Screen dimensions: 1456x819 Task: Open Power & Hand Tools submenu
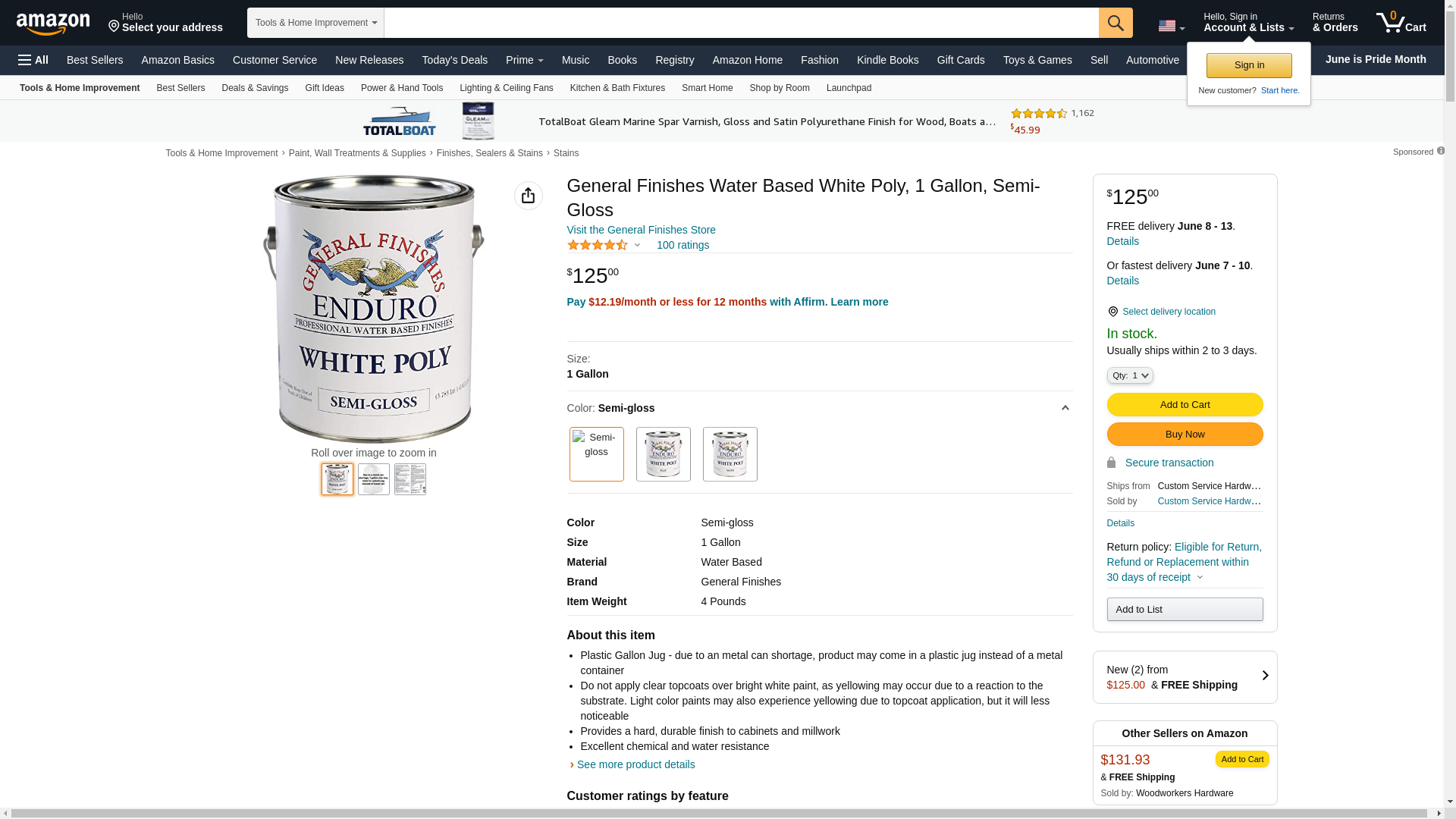(402, 88)
